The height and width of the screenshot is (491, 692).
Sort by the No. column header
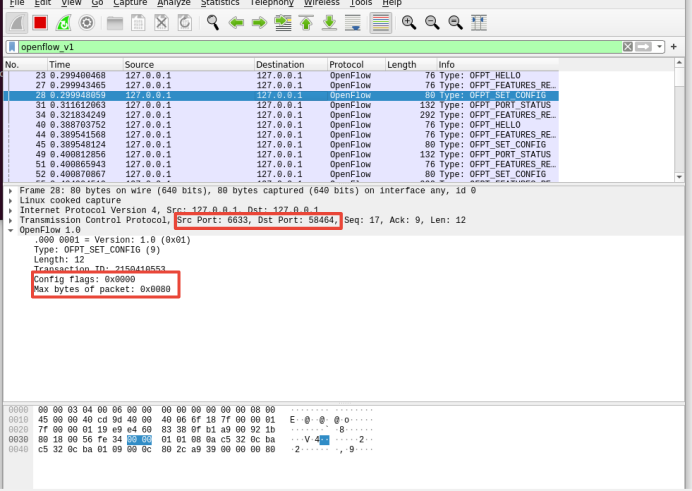coord(25,64)
